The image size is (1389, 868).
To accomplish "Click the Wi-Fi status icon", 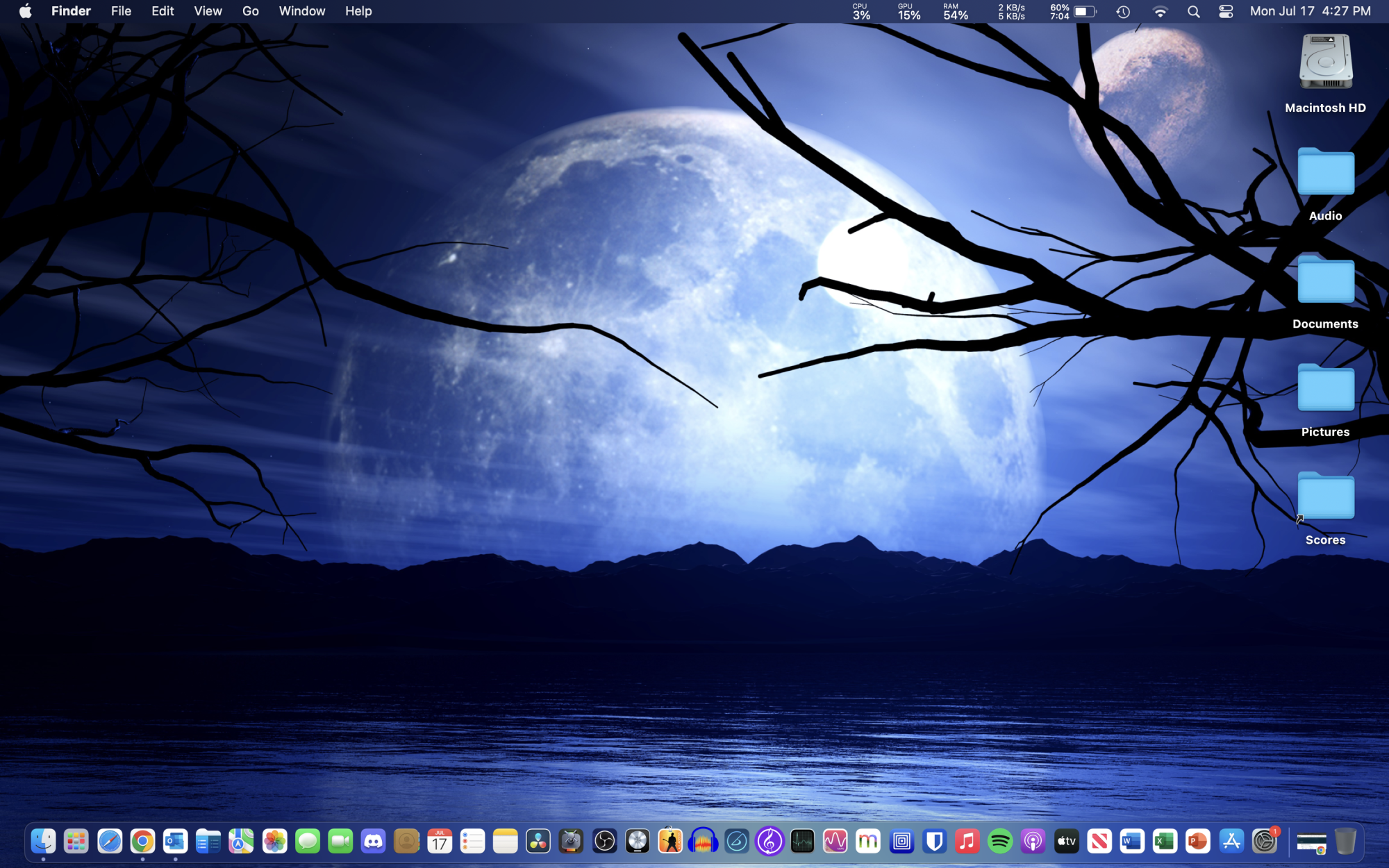I will [x=1160, y=11].
